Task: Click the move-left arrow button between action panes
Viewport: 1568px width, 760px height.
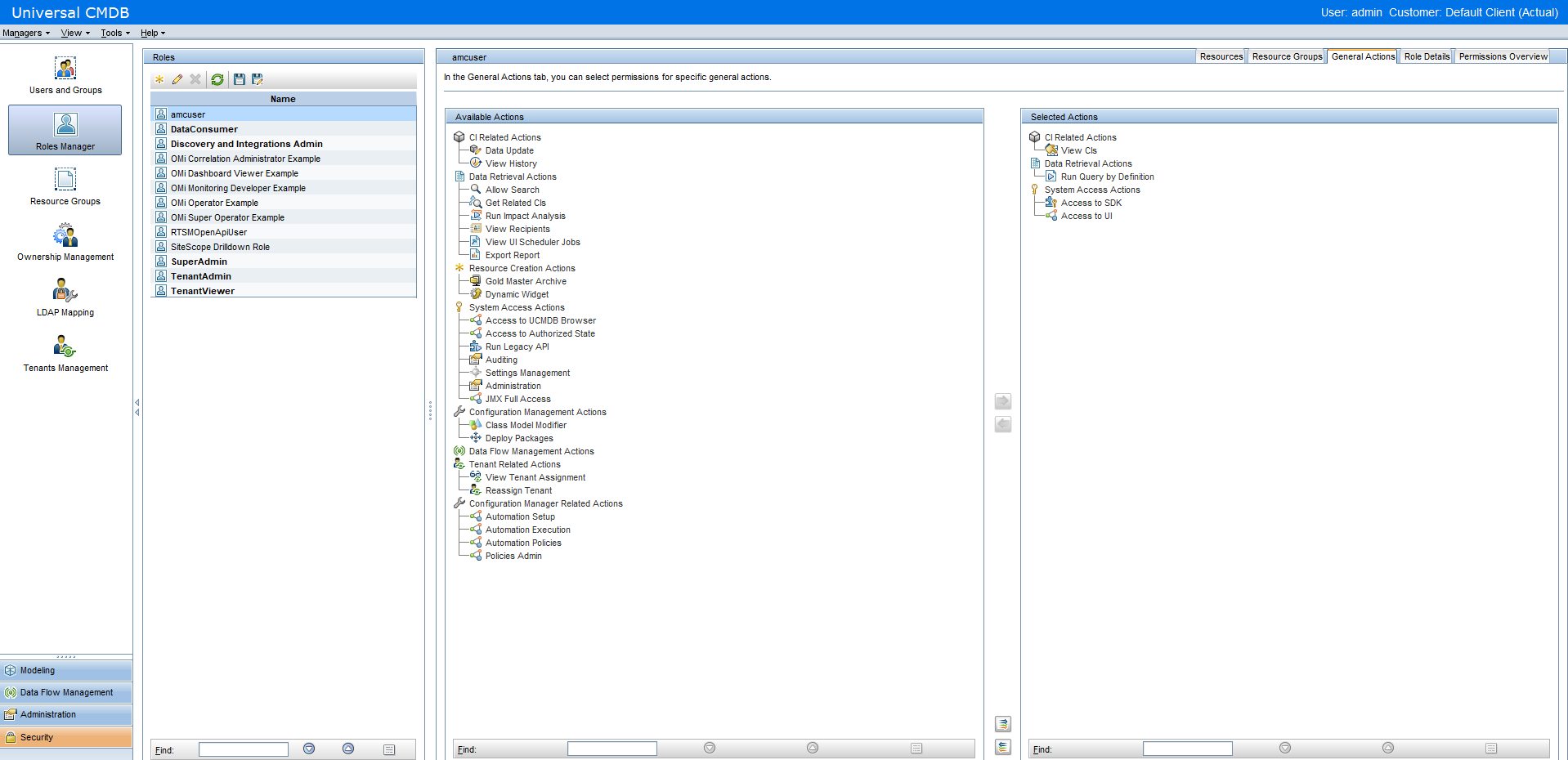Action: [x=1003, y=424]
